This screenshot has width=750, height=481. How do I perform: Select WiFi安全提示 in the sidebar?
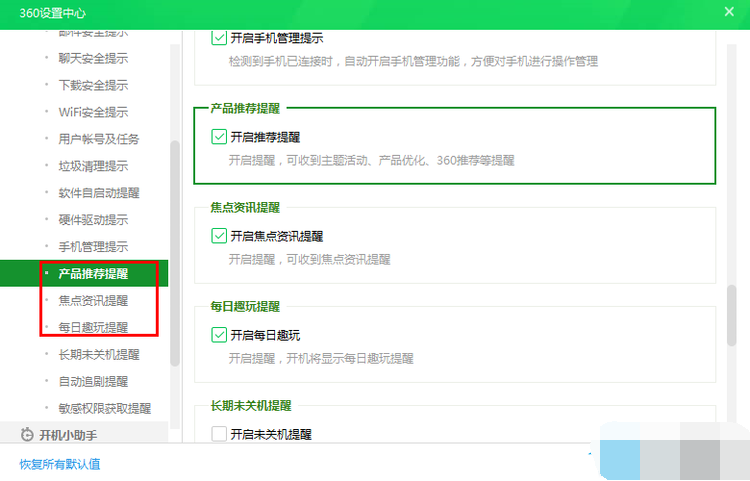click(x=93, y=112)
